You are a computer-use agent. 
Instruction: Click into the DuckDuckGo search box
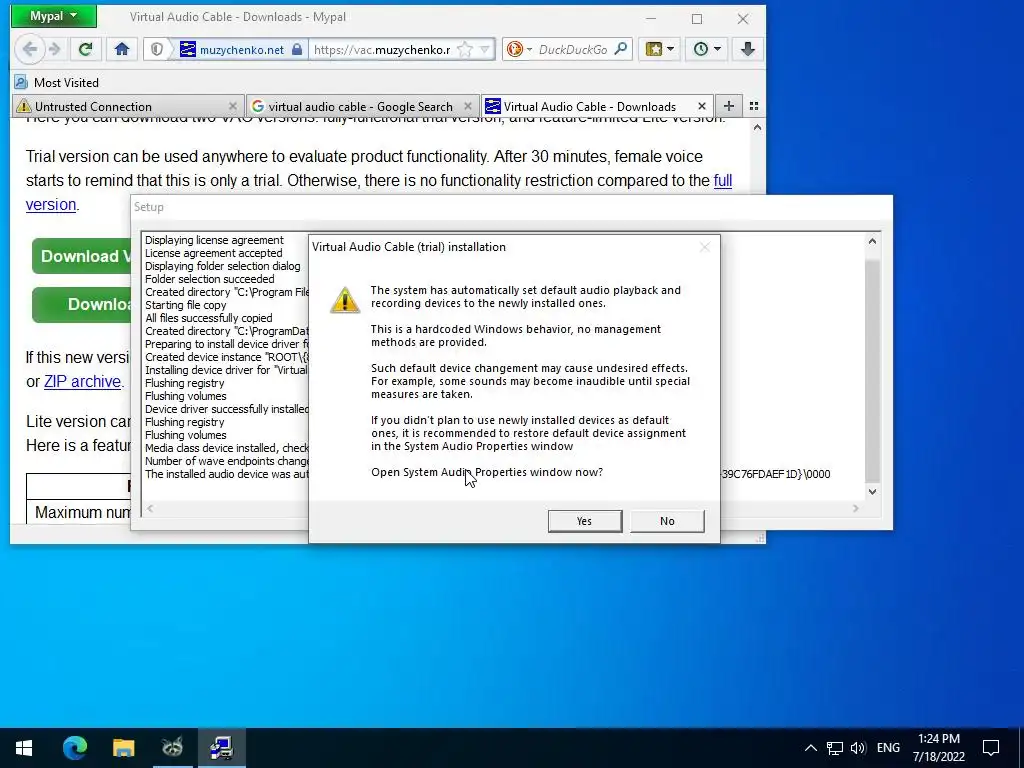pyautogui.click(x=573, y=50)
